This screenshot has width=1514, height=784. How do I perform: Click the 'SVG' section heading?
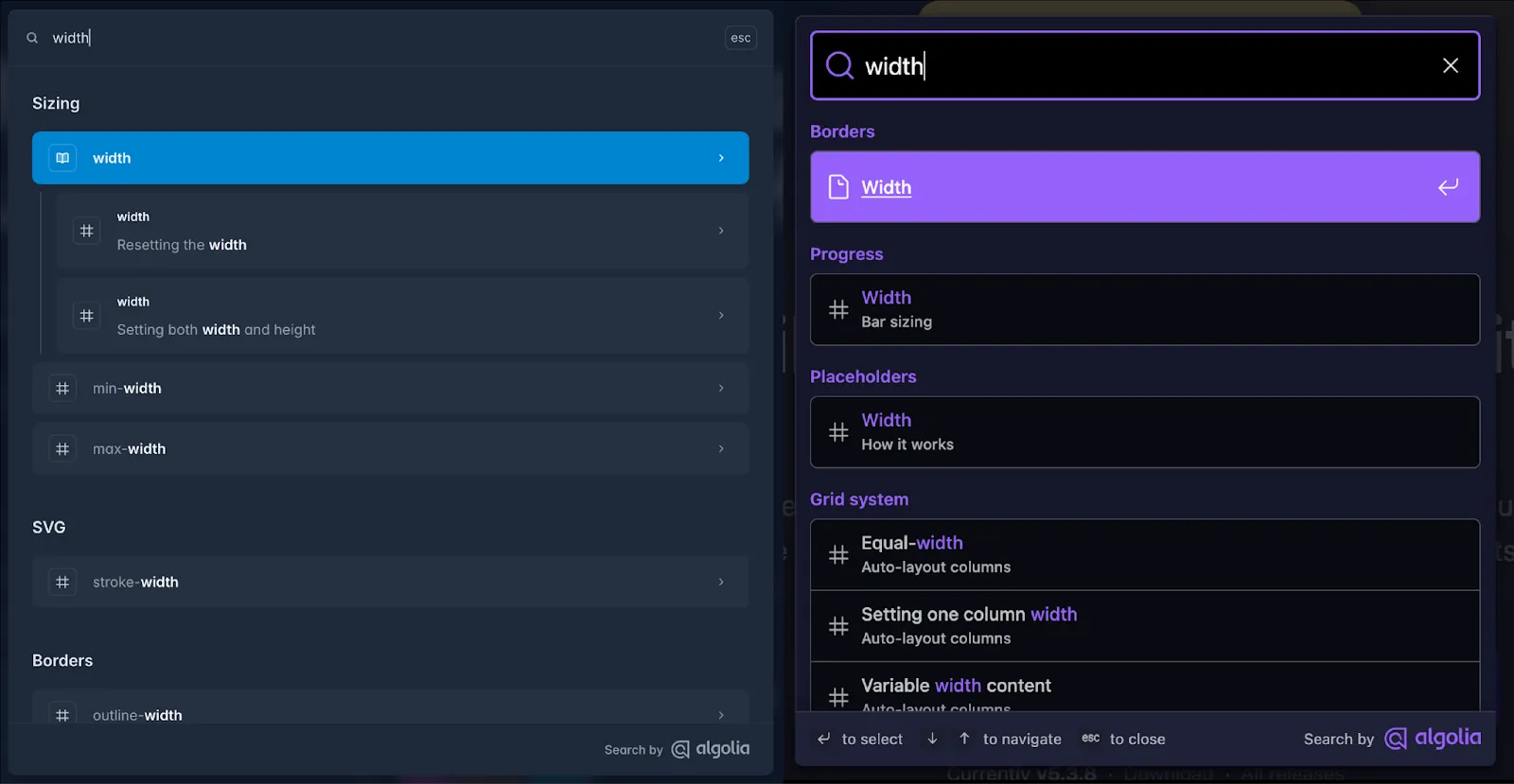point(49,528)
